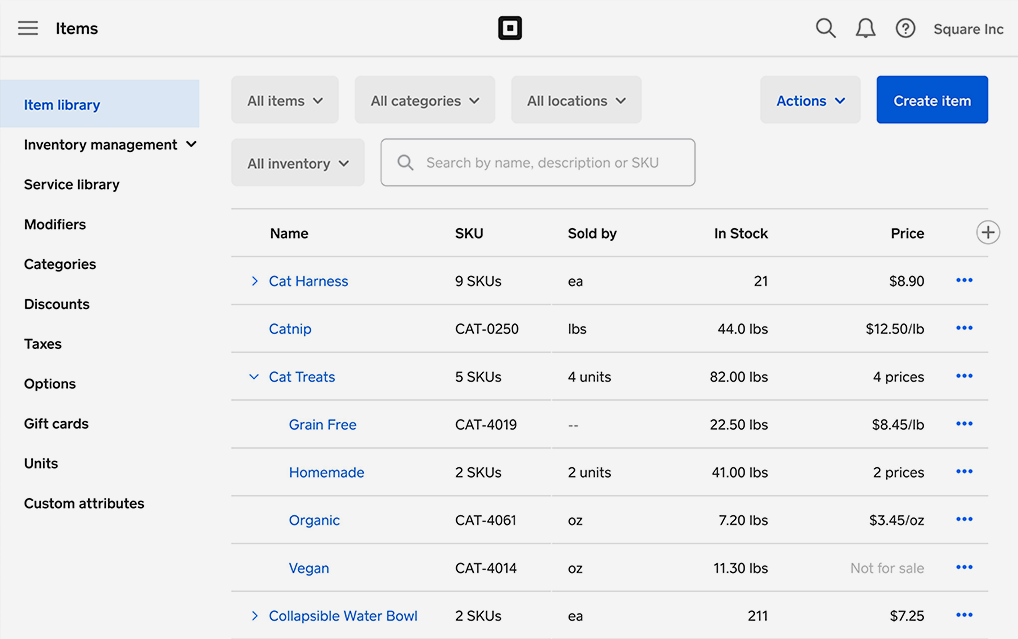This screenshot has height=639, width=1018.
Task: Open more options for Organic
Action: [964, 520]
